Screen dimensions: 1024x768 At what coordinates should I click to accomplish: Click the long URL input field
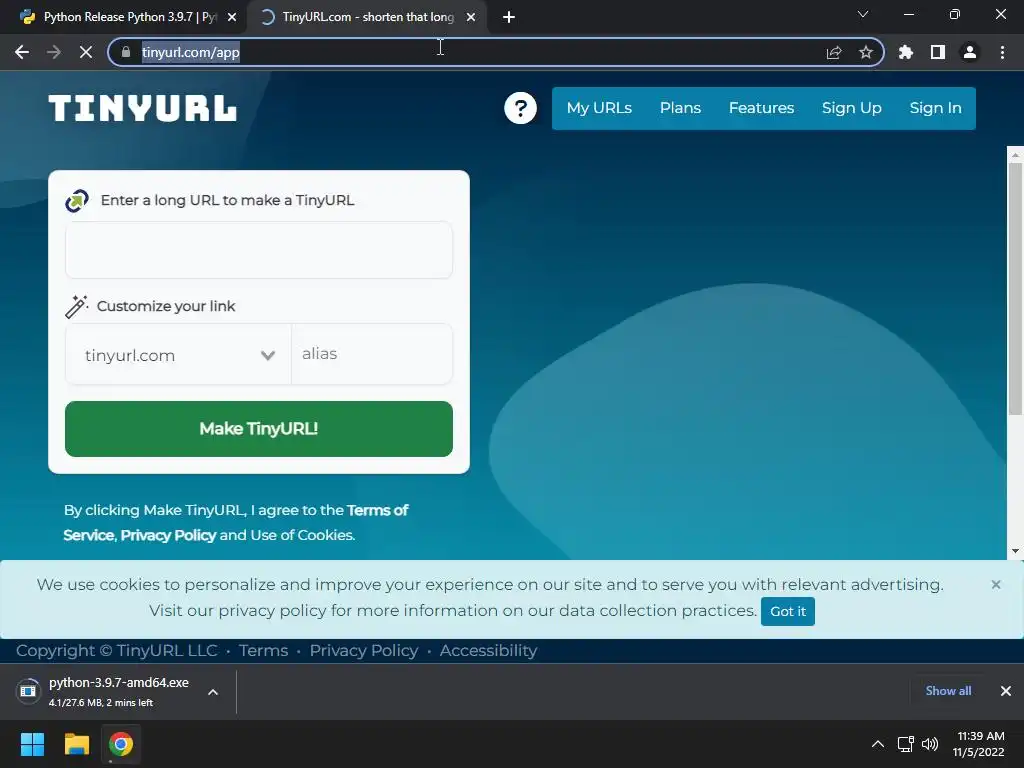click(x=259, y=250)
